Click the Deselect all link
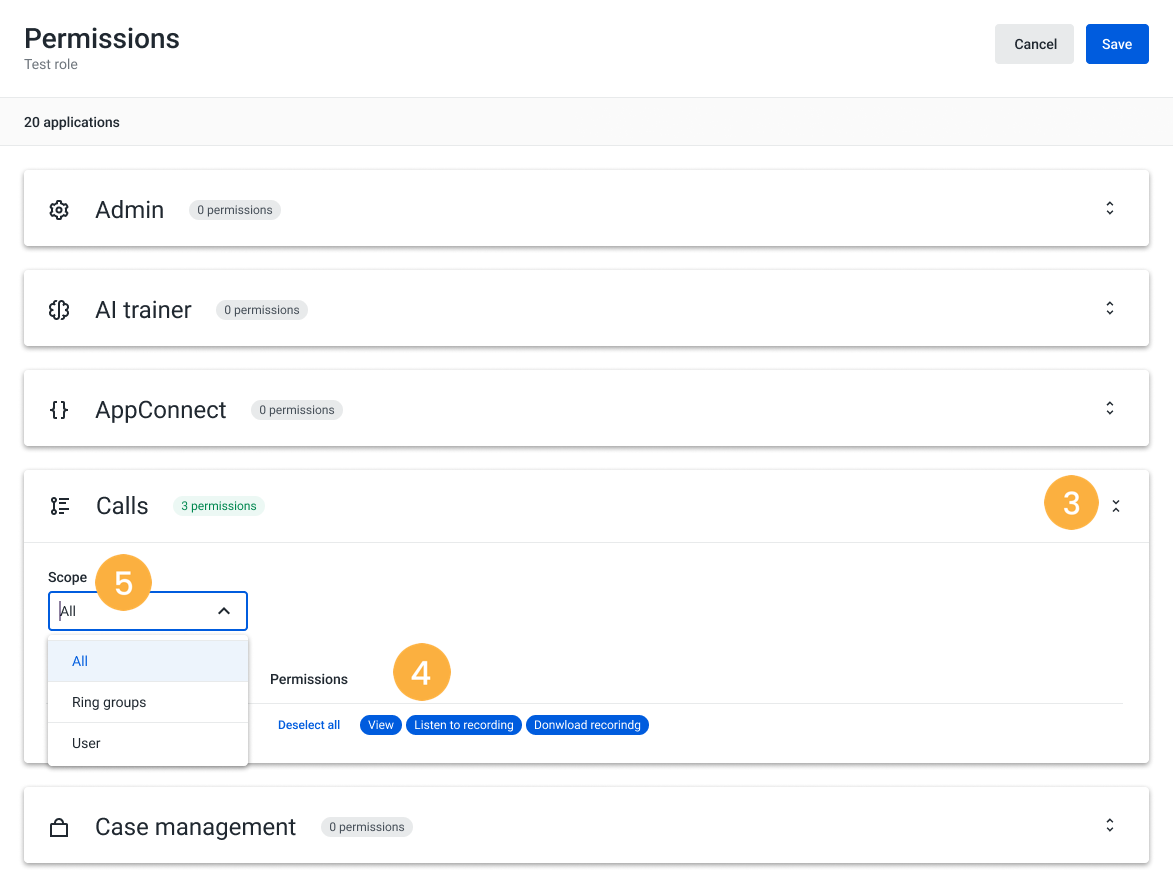Viewport: 1173px width, 879px height. [309, 725]
